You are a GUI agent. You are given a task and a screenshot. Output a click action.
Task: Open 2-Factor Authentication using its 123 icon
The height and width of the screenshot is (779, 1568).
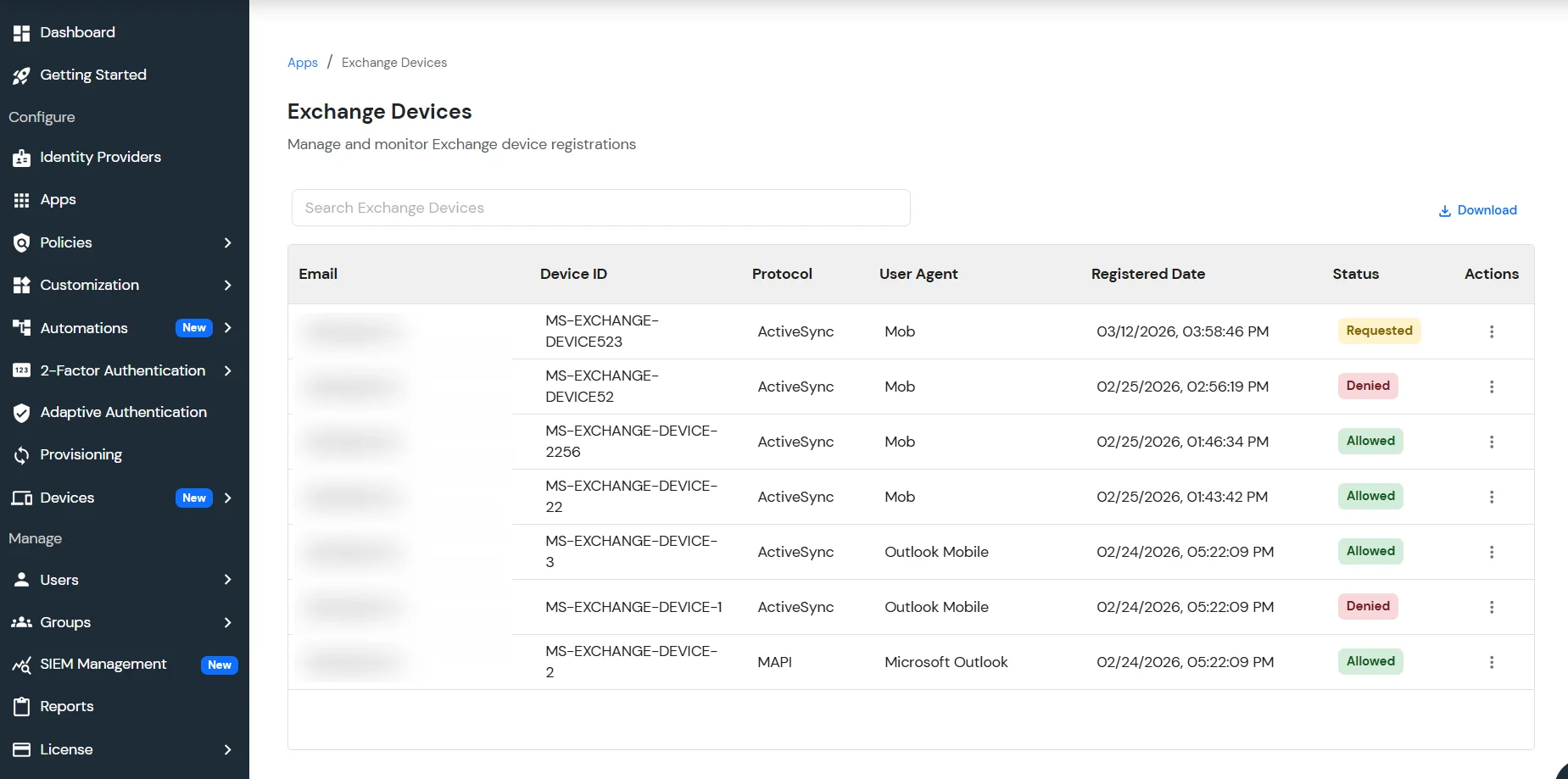click(x=22, y=370)
